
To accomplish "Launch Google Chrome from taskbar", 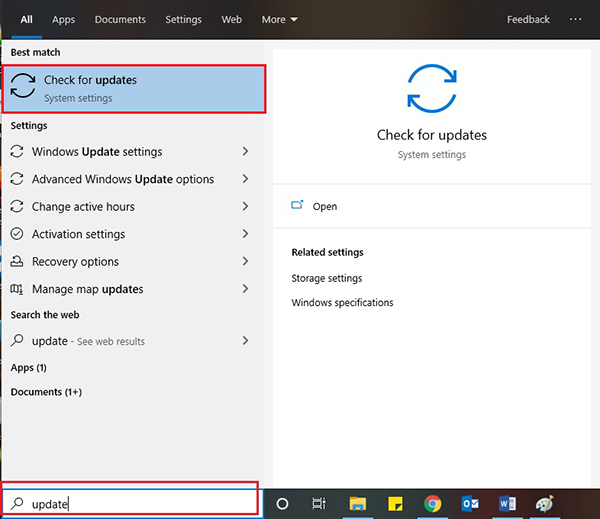I will coord(432,504).
